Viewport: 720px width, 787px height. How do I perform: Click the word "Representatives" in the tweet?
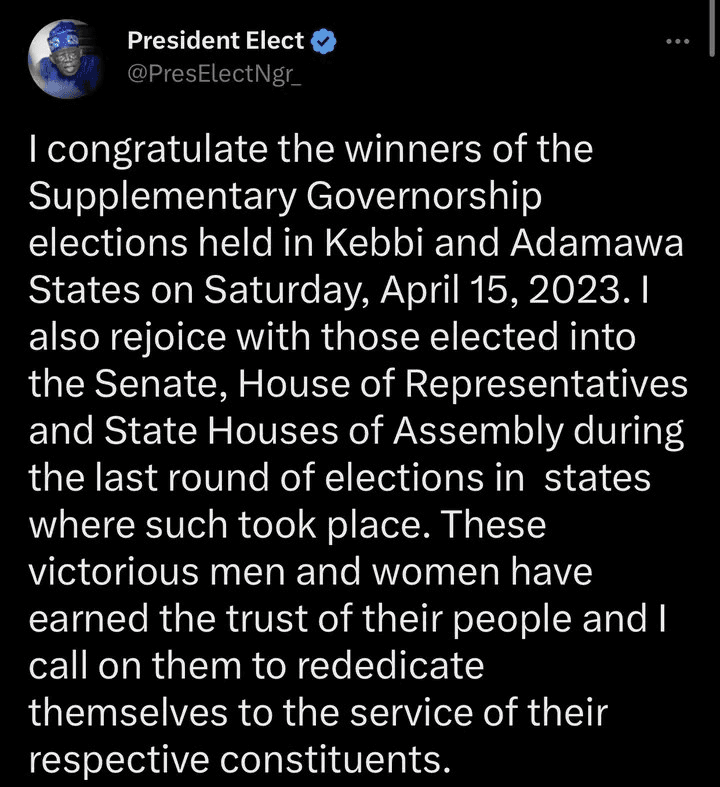pos(546,385)
